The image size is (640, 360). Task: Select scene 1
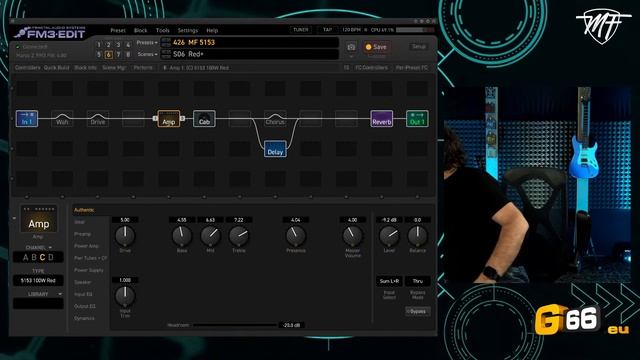(99, 44)
